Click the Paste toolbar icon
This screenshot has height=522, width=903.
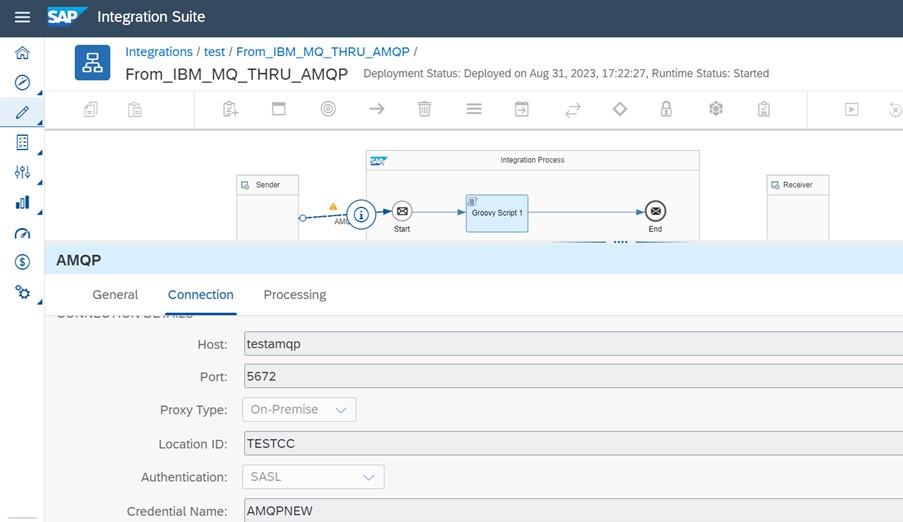pyautogui.click(x=135, y=109)
